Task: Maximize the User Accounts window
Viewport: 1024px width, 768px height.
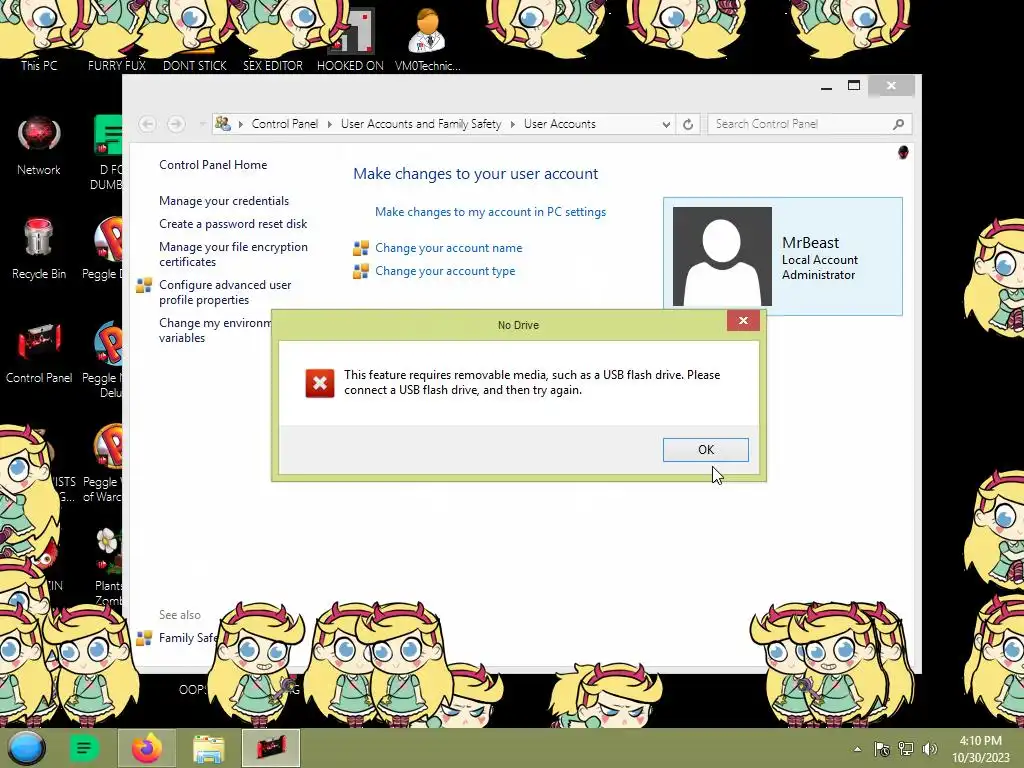Action: coord(854,86)
